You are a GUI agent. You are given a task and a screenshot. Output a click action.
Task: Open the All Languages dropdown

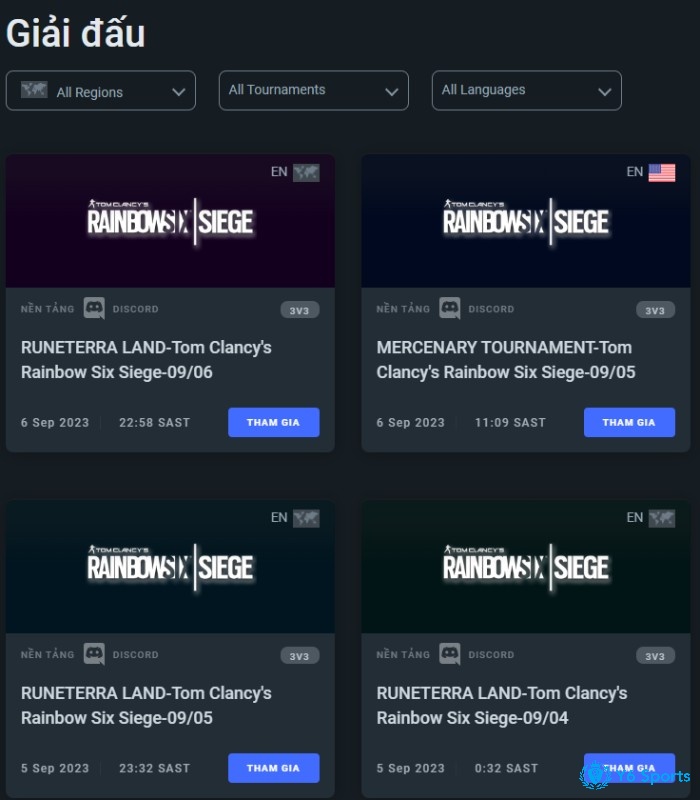(x=527, y=90)
